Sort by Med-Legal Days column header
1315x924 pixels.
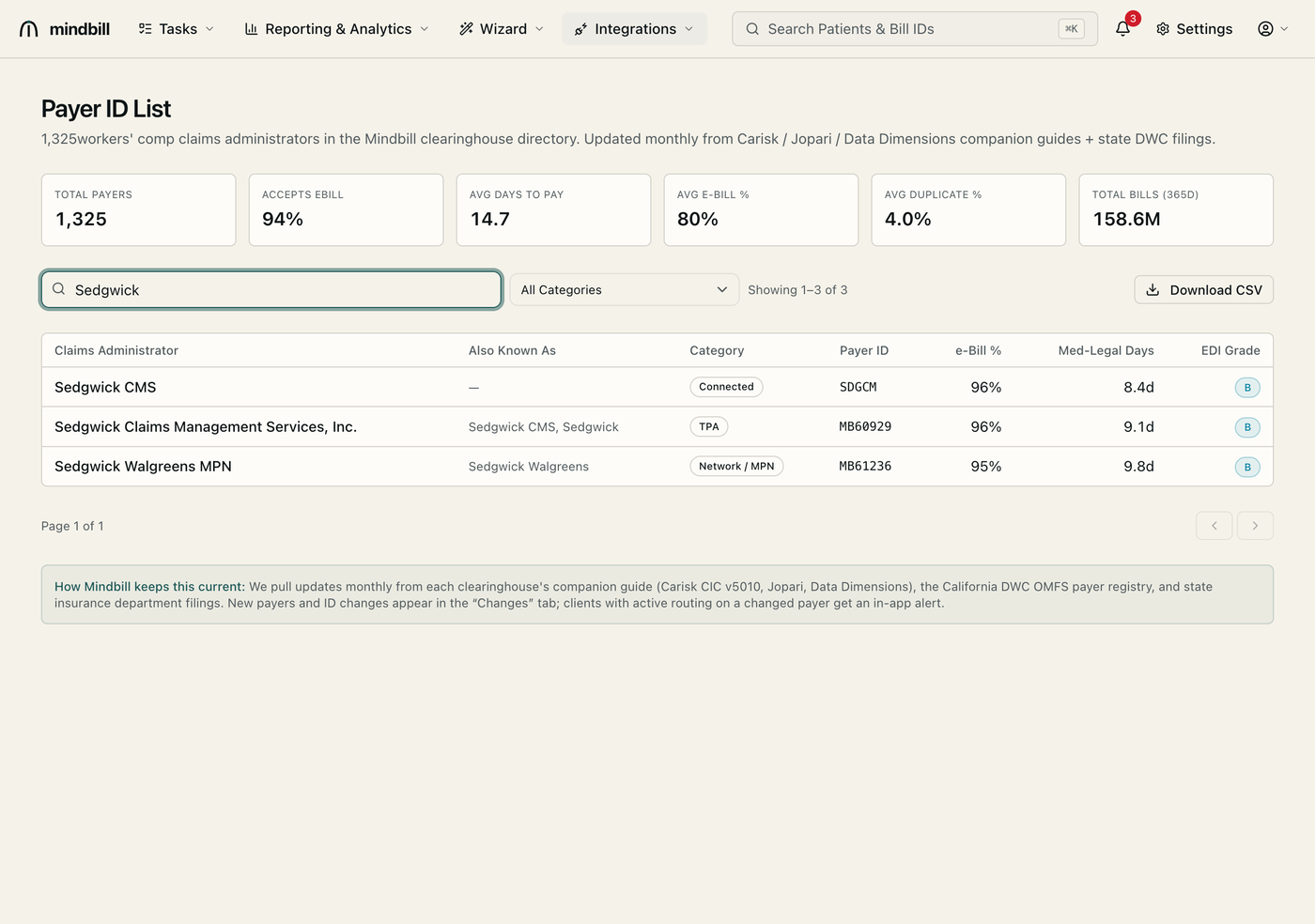(x=1106, y=350)
